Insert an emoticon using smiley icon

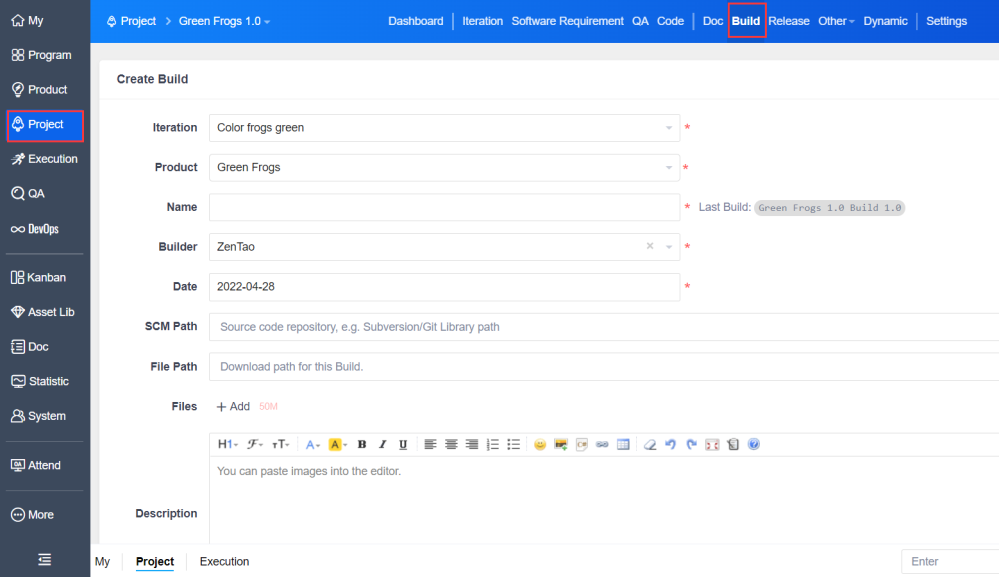tap(540, 444)
